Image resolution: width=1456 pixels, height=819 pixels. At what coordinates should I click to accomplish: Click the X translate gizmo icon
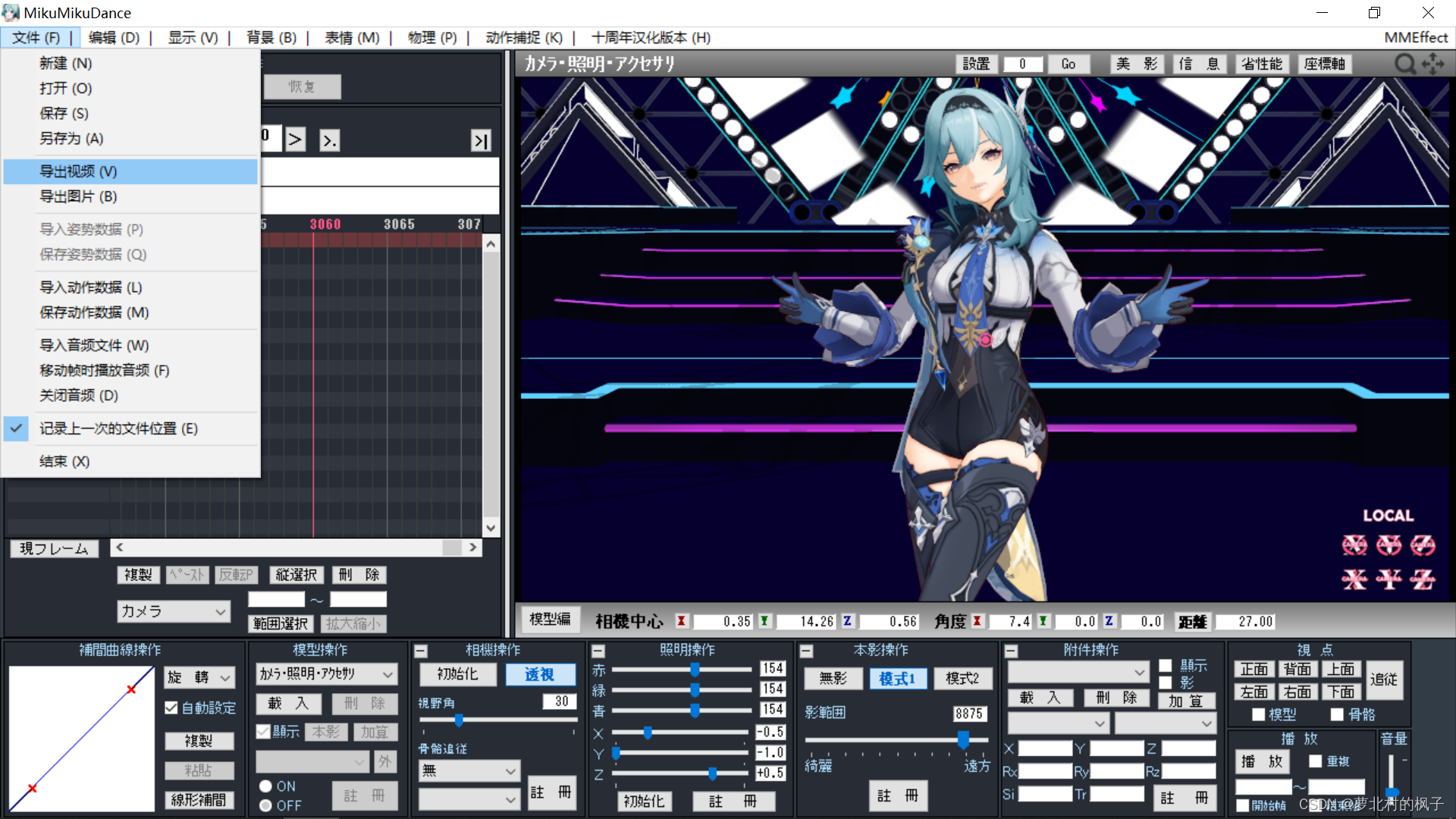[x=1354, y=580]
